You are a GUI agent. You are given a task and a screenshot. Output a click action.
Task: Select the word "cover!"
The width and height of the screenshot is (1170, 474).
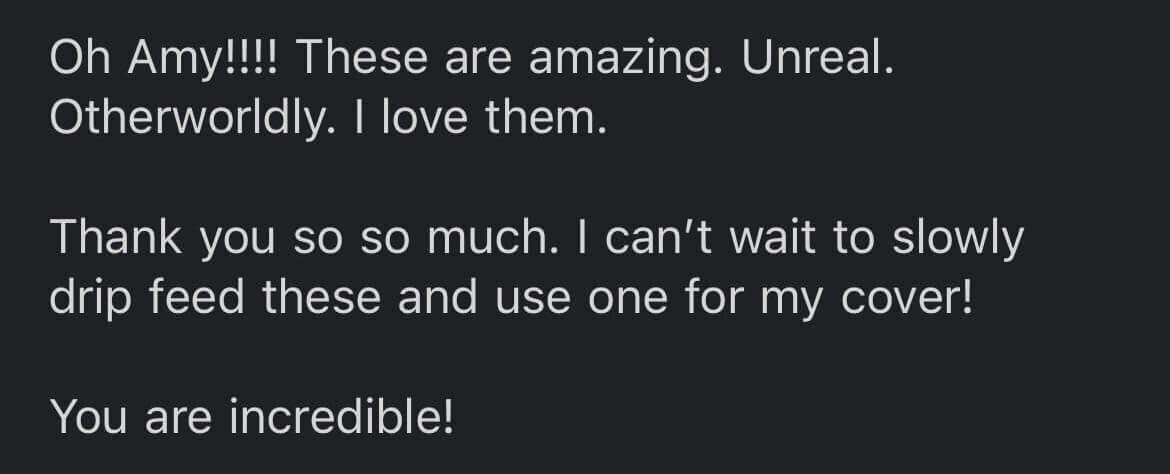pyautogui.click(x=907, y=296)
